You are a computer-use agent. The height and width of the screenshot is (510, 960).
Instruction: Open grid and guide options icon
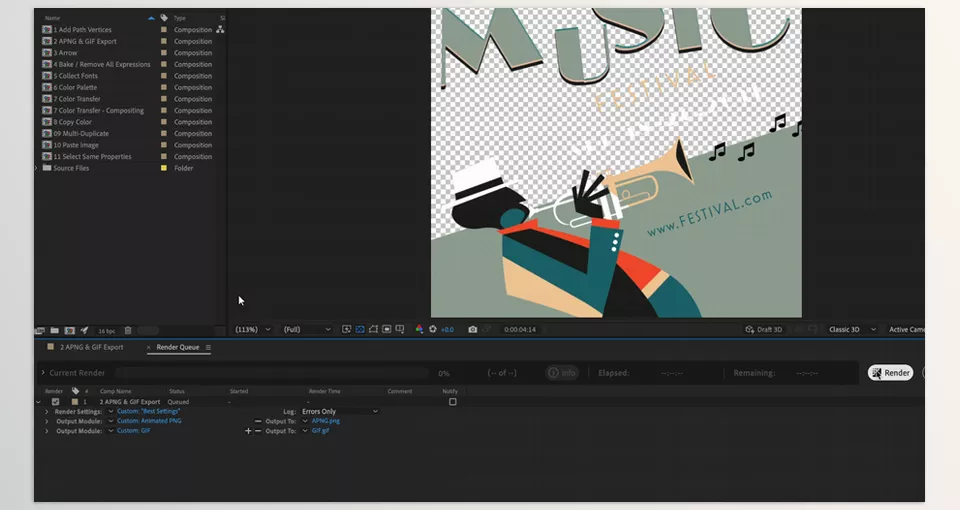[x=400, y=329]
